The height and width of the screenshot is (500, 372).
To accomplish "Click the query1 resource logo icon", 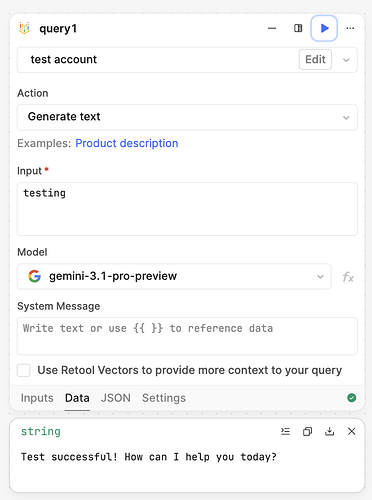I will pyautogui.click(x=24, y=28).
